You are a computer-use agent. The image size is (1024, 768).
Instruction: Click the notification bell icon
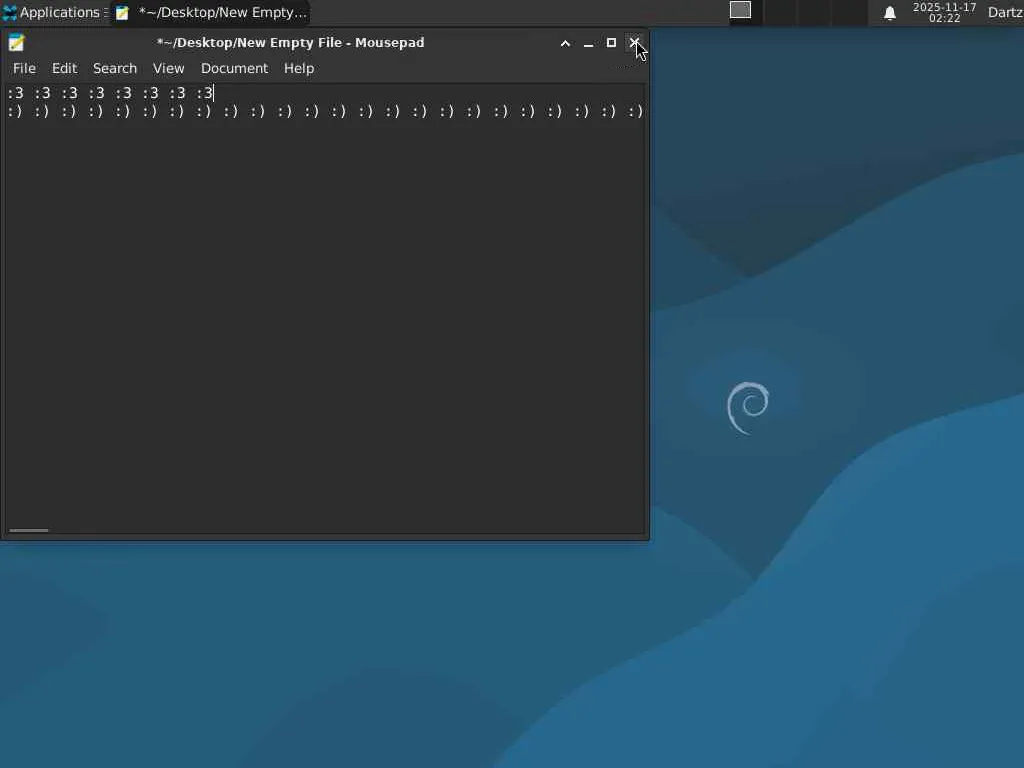click(889, 13)
